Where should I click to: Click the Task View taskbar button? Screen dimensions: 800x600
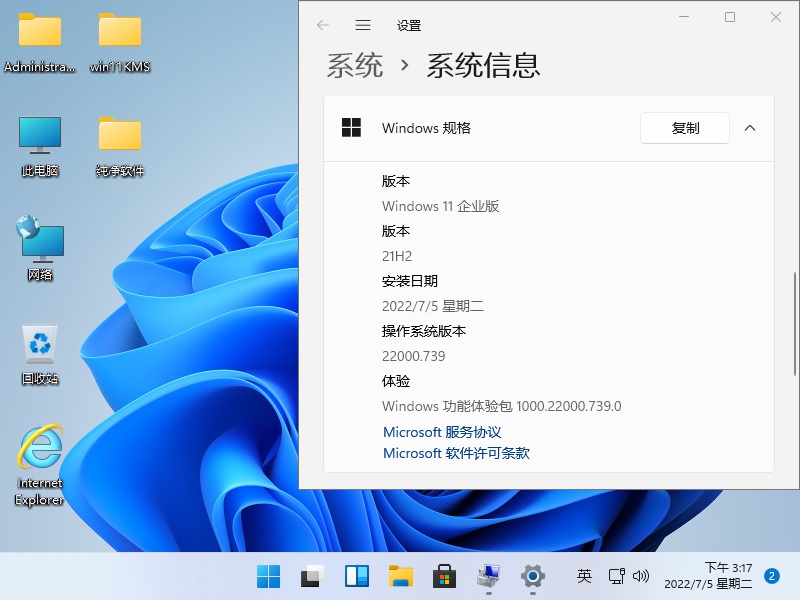(x=313, y=576)
